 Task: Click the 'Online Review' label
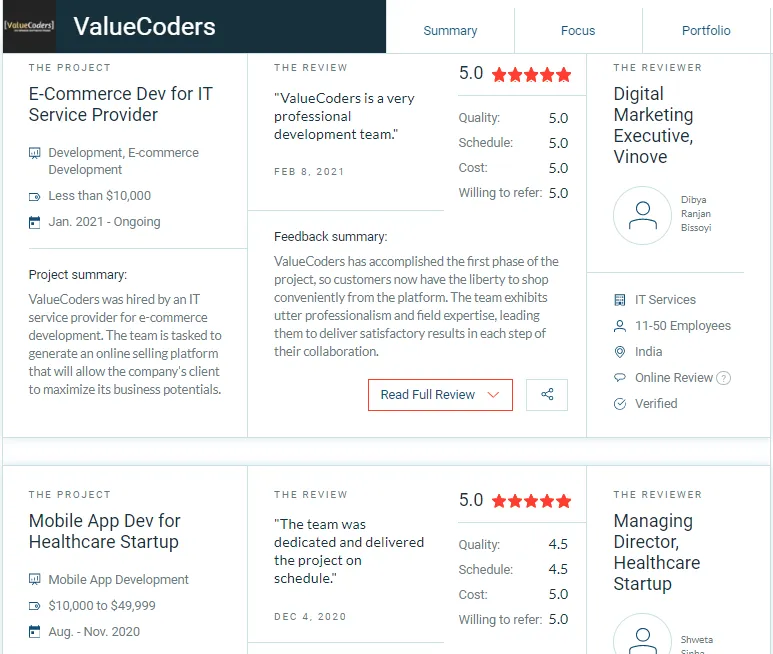(x=674, y=378)
